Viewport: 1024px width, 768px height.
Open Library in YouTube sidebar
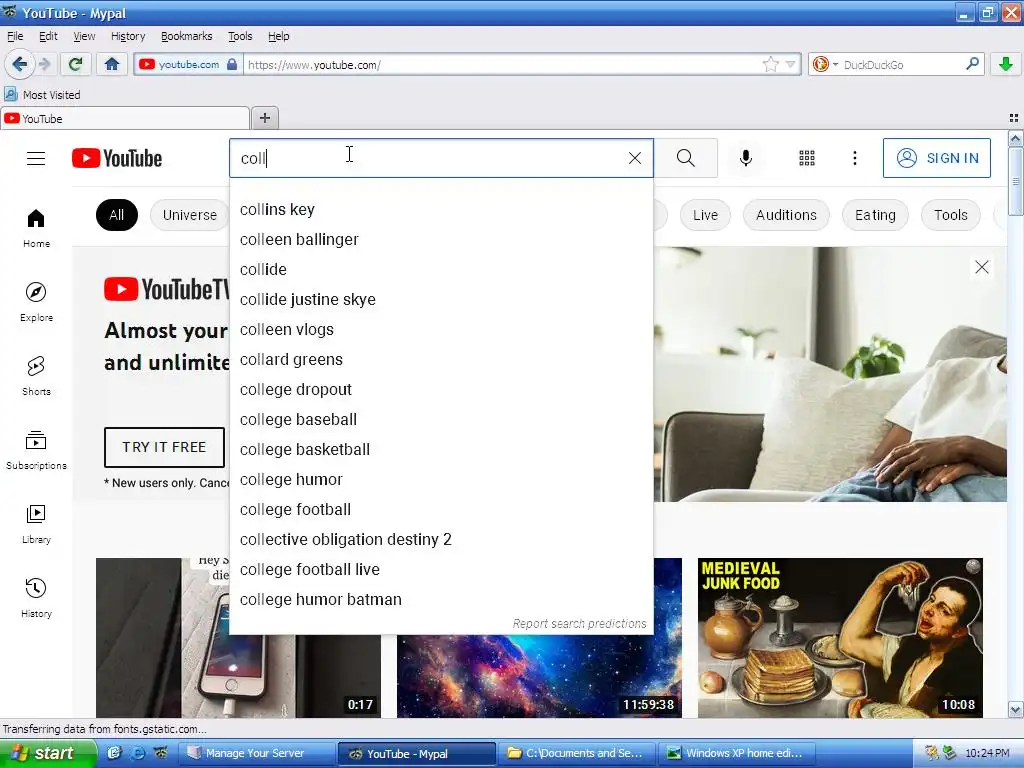[36, 524]
